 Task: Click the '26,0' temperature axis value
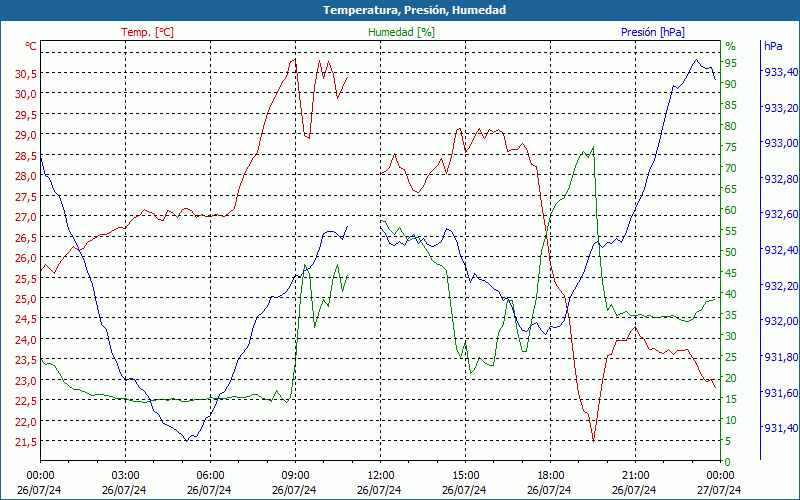click(x=26, y=258)
